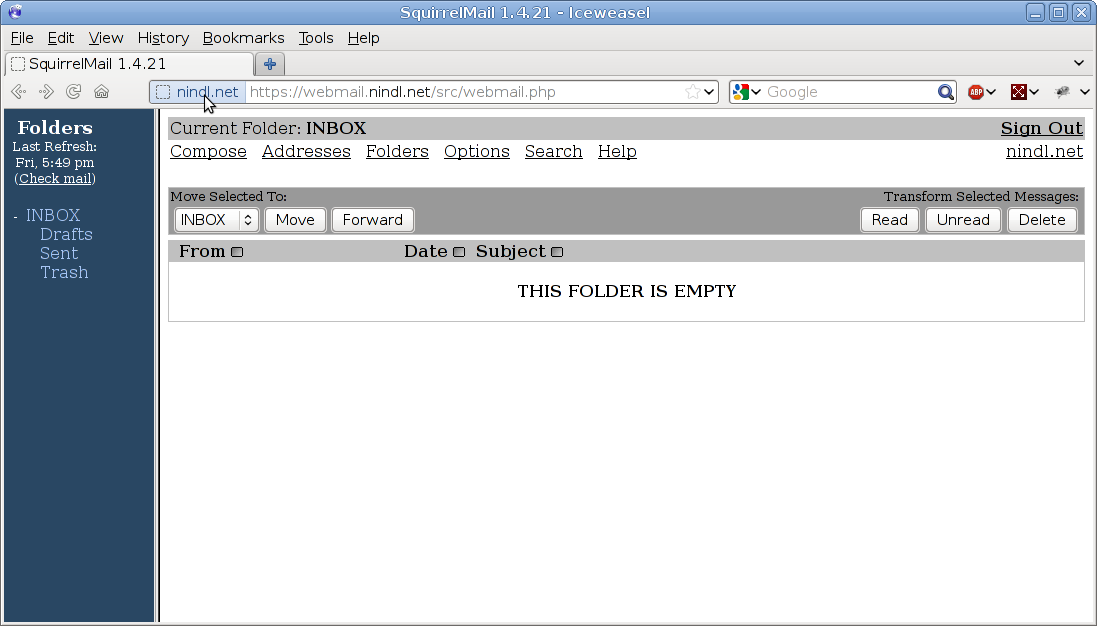Viewport: 1097px width, 626px height.
Task: Click the browser Back arrow
Action: (18, 92)
